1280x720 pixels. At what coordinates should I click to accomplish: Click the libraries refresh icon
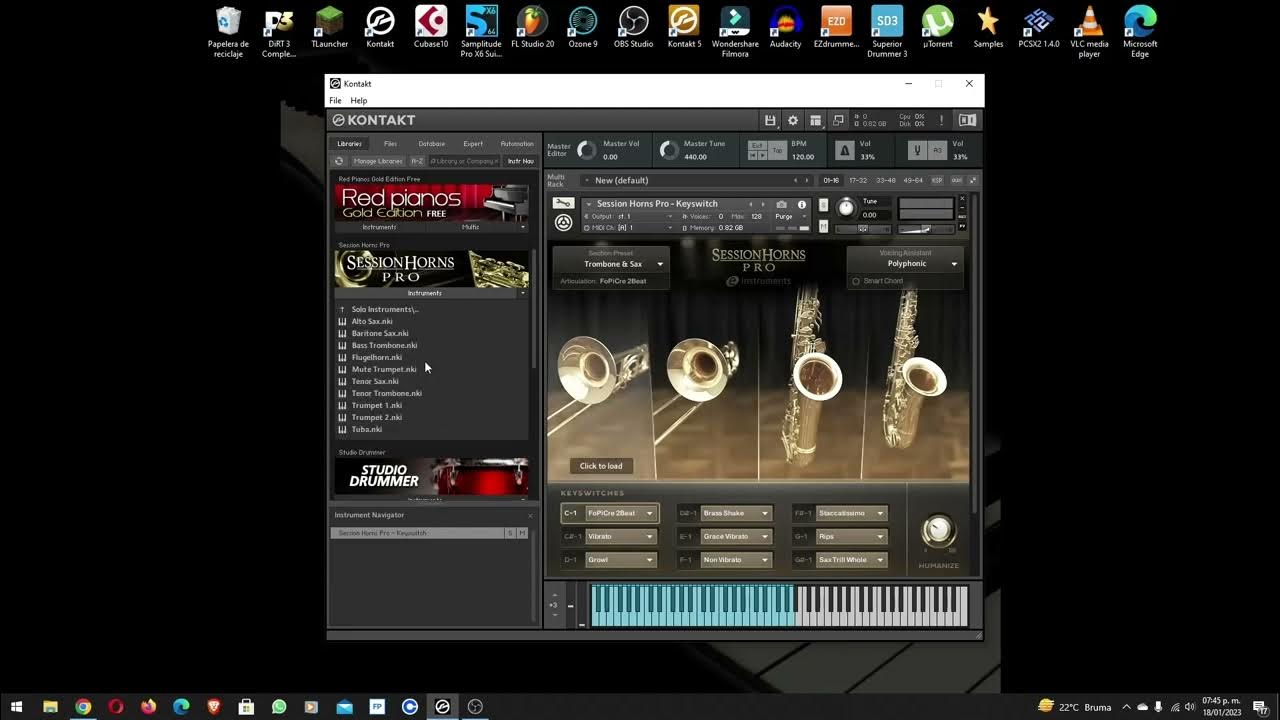(339, 161)
